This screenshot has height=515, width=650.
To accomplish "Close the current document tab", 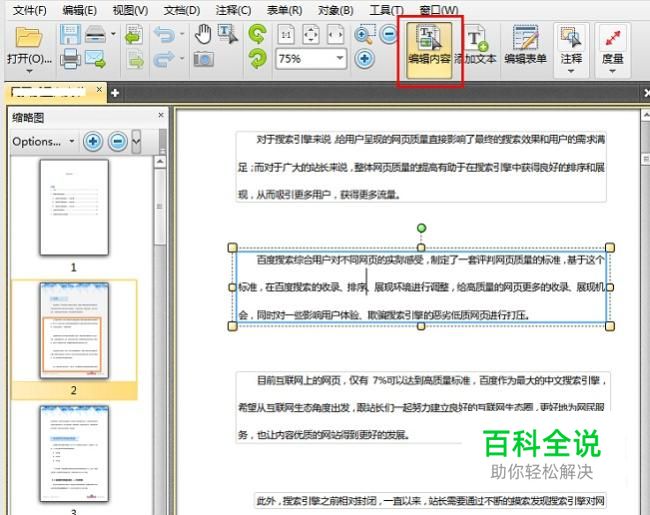I will pyautogui.click(x=99, y=89).
